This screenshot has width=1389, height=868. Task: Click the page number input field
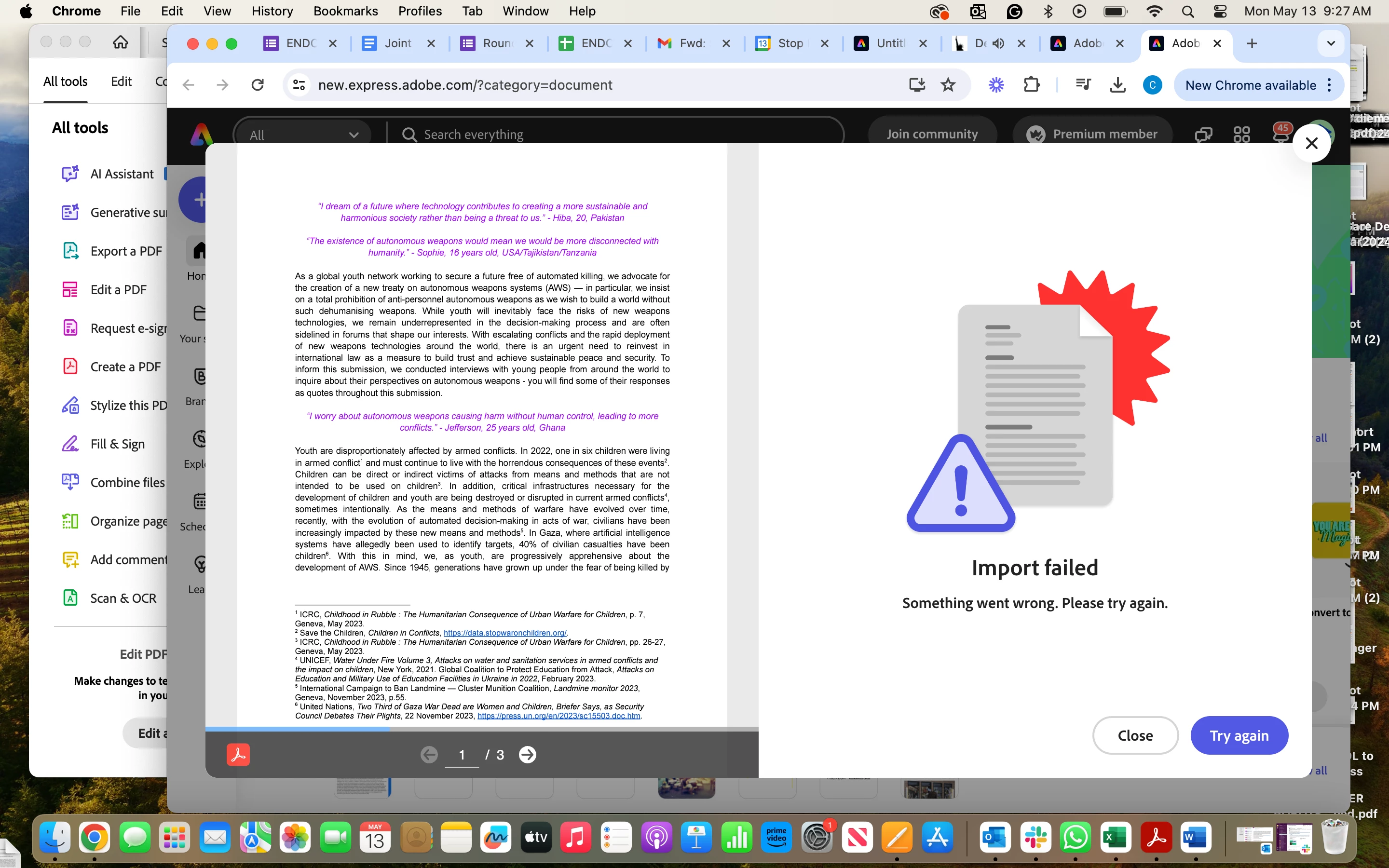[x=462, y=754]
